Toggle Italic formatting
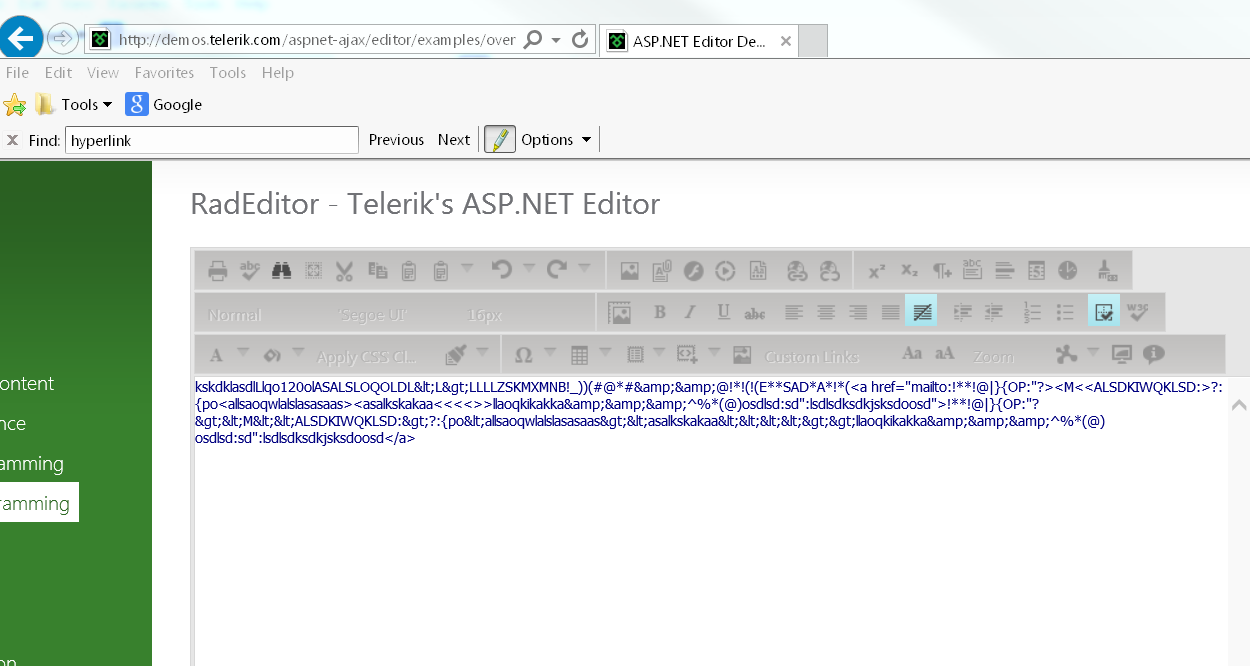The height and width of the screenshot is (666, 1250). (691, 313)
